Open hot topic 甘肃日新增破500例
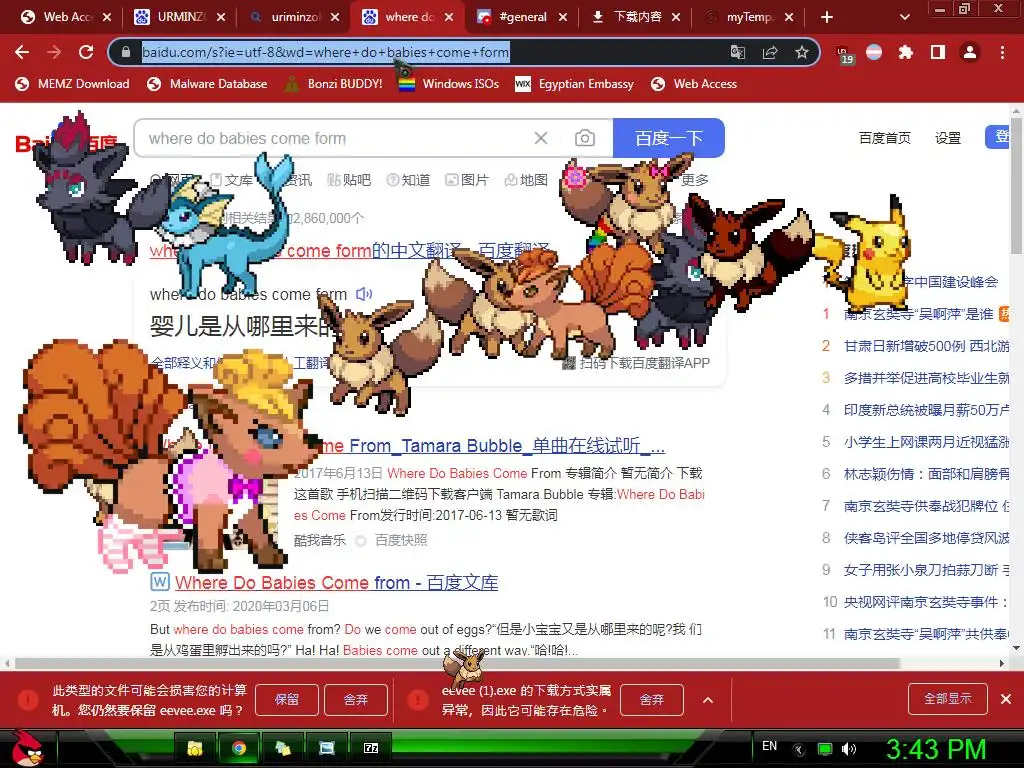 [926, 345]
